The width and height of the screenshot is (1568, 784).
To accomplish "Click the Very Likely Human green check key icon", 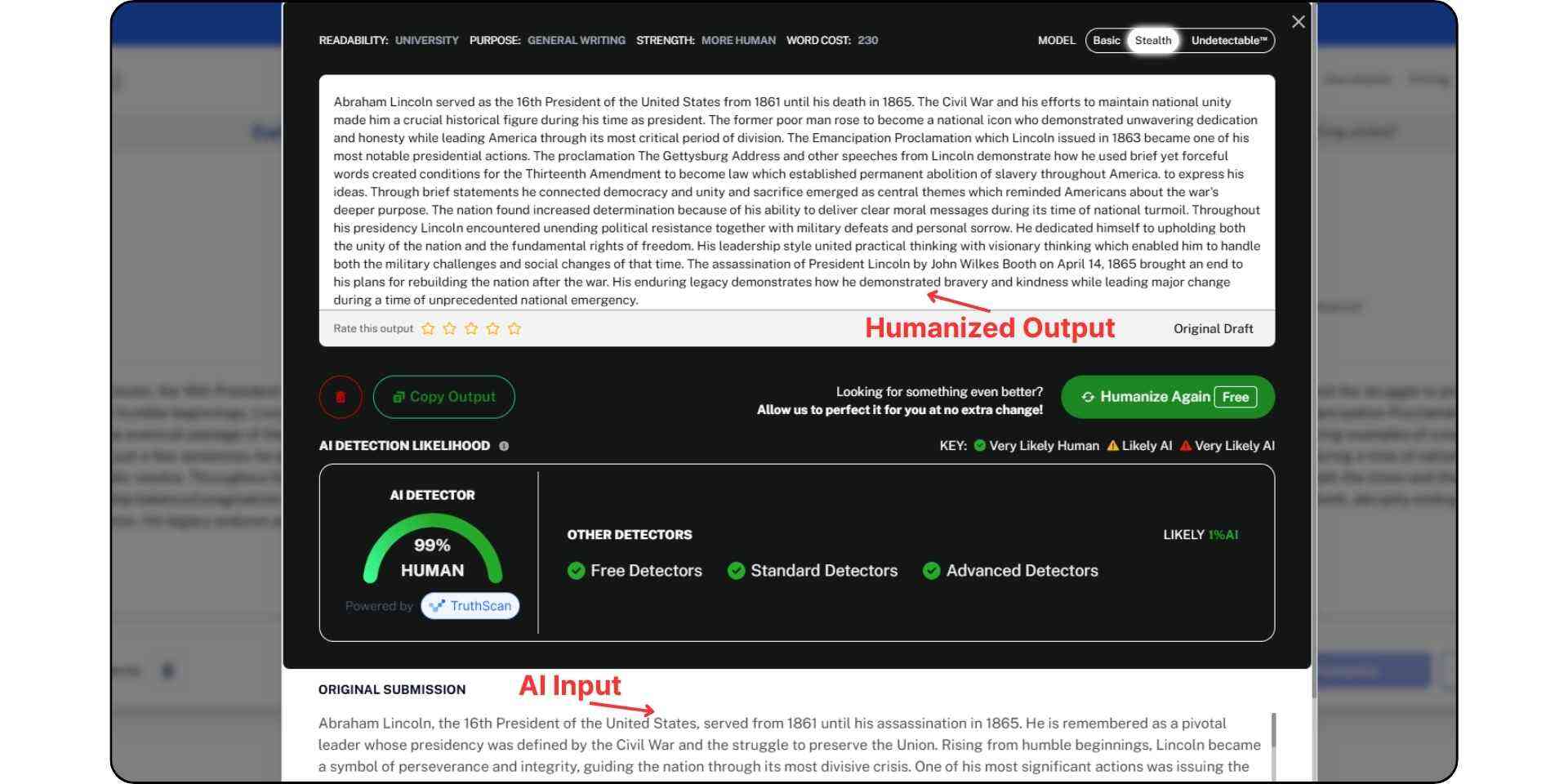I will point(980,445).
